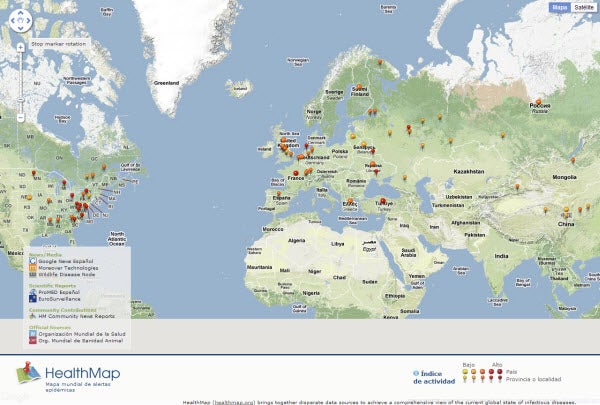Click the zoom slider handle
The height and width of the screenshot is (405, 600).
21,100
